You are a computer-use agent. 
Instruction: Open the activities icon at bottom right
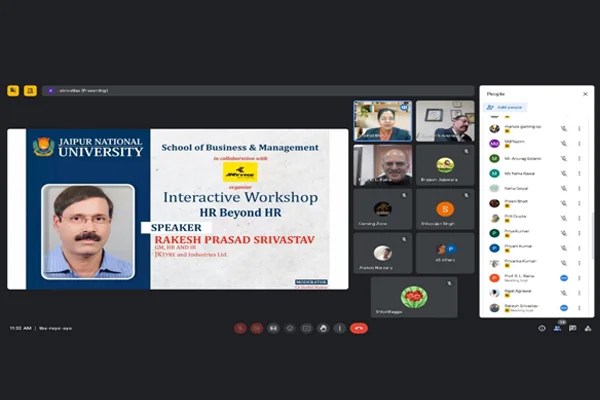tap(588, 328)
